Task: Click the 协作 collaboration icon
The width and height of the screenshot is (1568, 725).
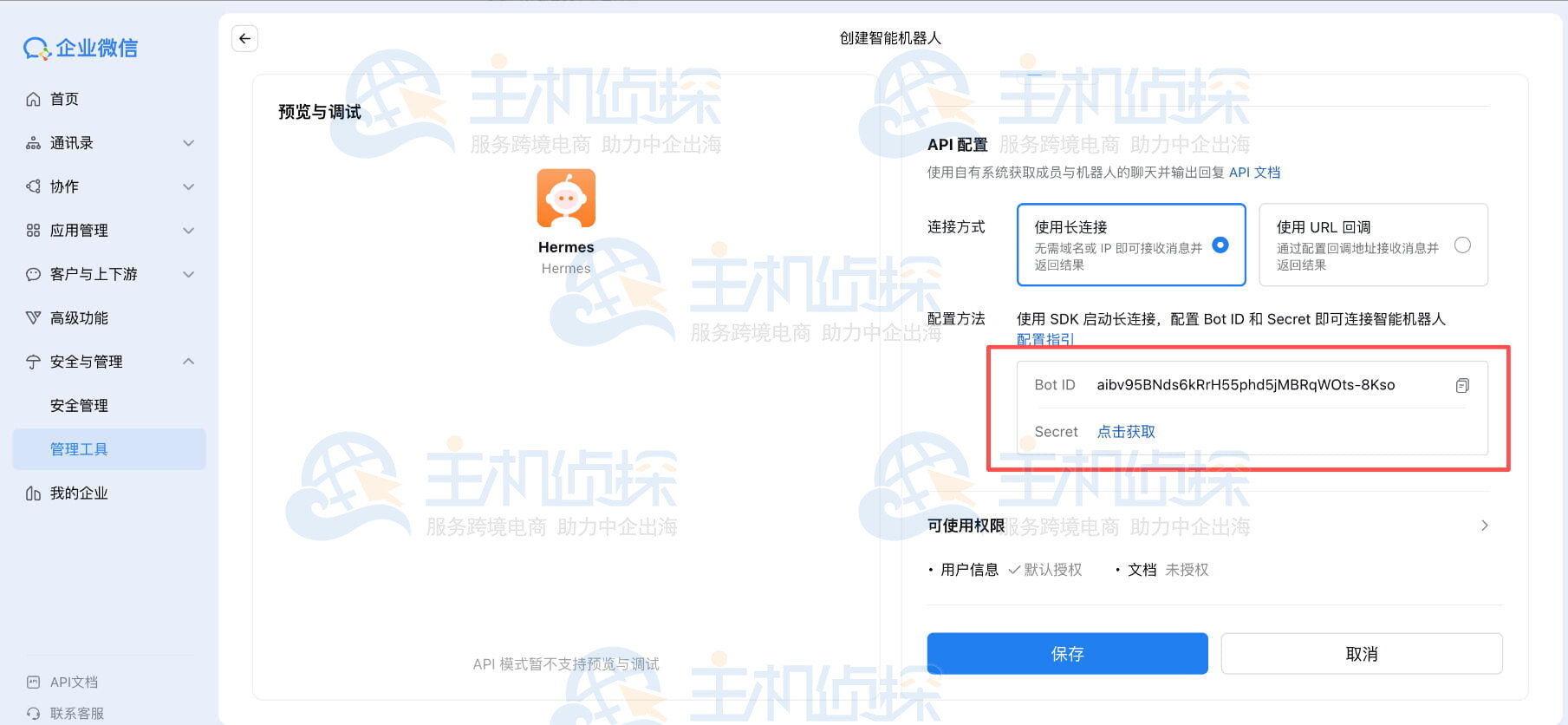Action: point(33,186)
